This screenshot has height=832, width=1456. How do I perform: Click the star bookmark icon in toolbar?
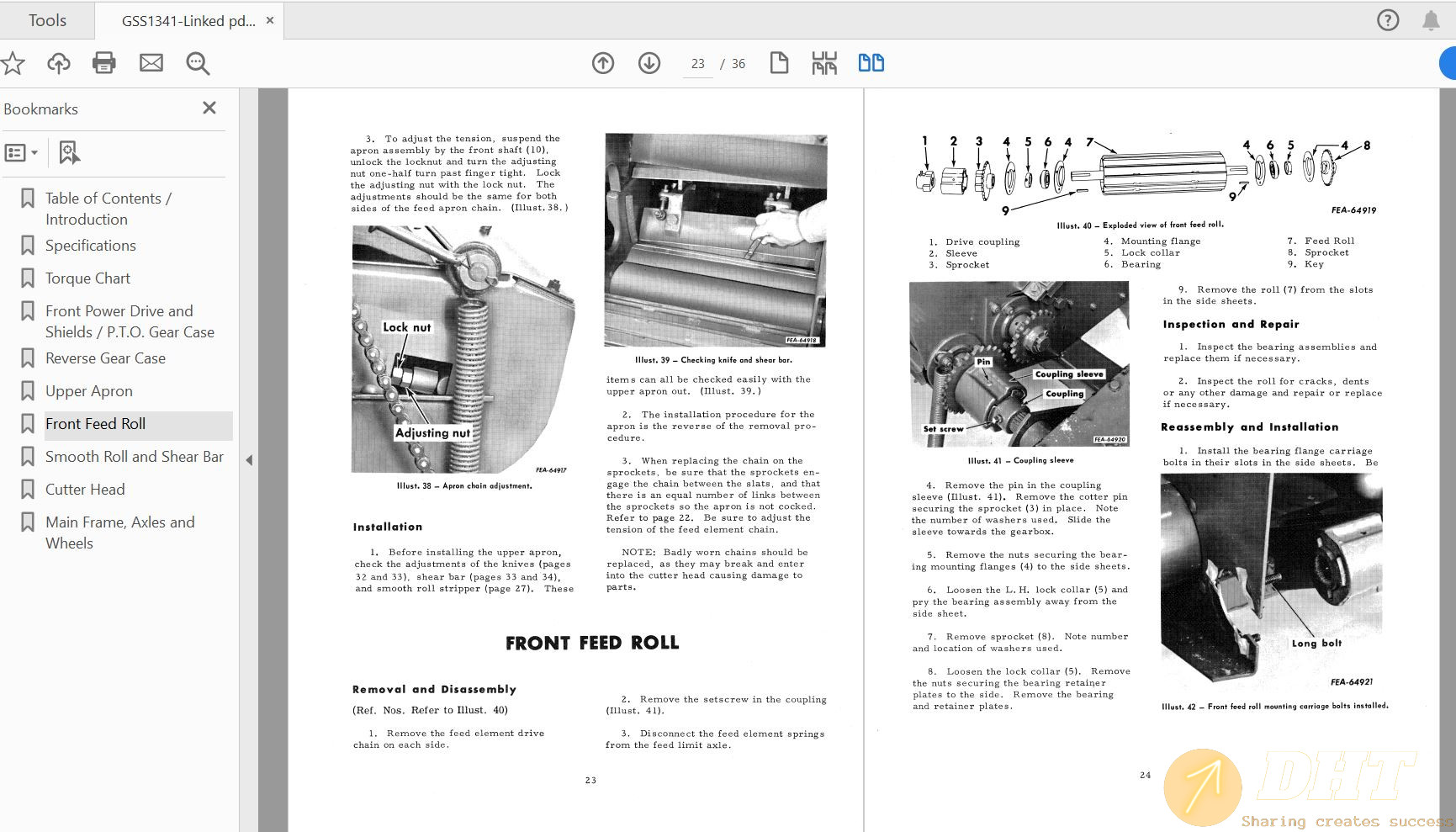coord(13,63)
